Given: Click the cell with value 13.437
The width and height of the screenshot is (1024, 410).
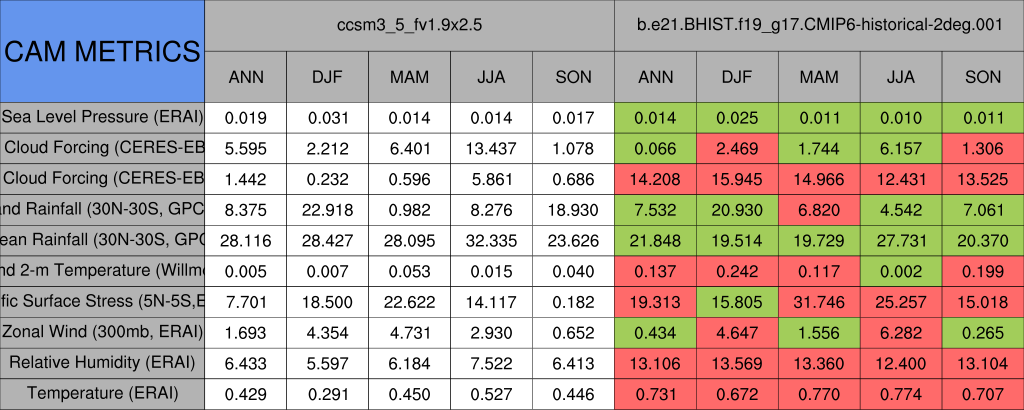Looking at the screenshot, I should pyautogui.click(x=491, y=148).
